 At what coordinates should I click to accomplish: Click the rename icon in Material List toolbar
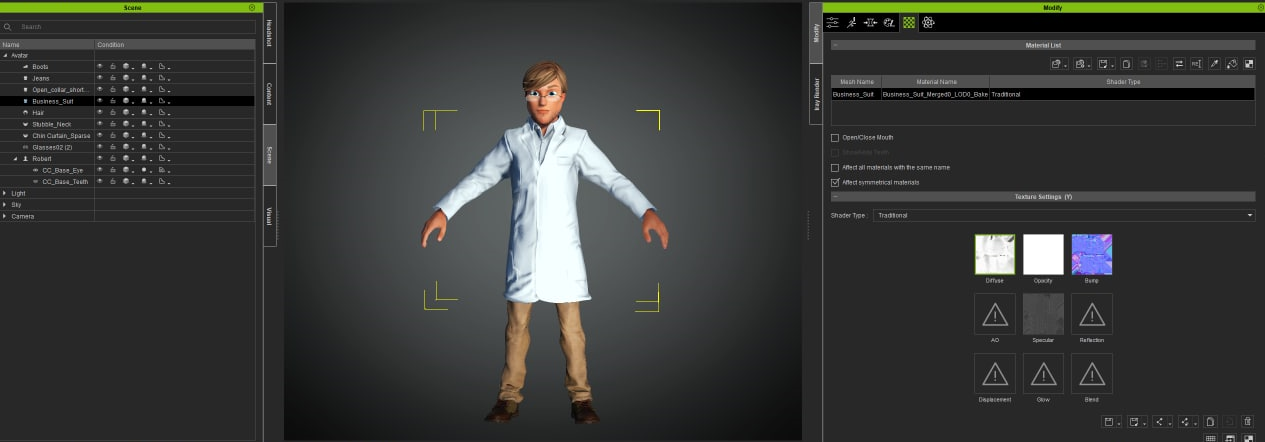click(1196, 64)
